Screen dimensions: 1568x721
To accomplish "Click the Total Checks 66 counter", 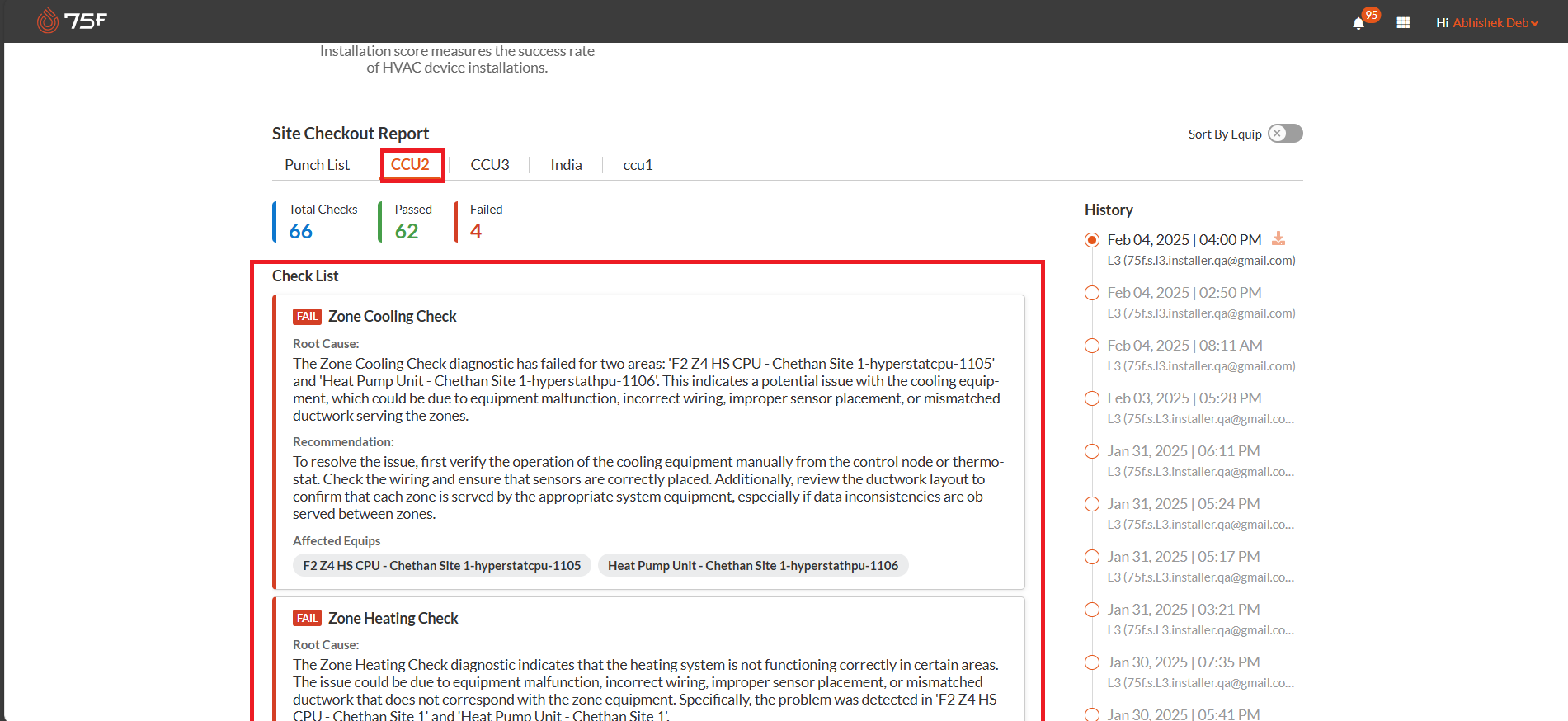I will click(316, 222).
